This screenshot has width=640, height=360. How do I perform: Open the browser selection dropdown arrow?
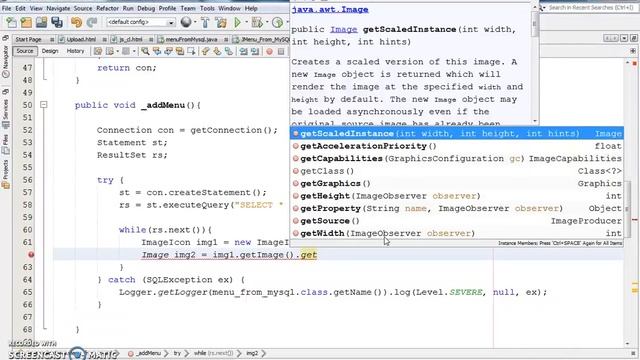tap(194, 22)
